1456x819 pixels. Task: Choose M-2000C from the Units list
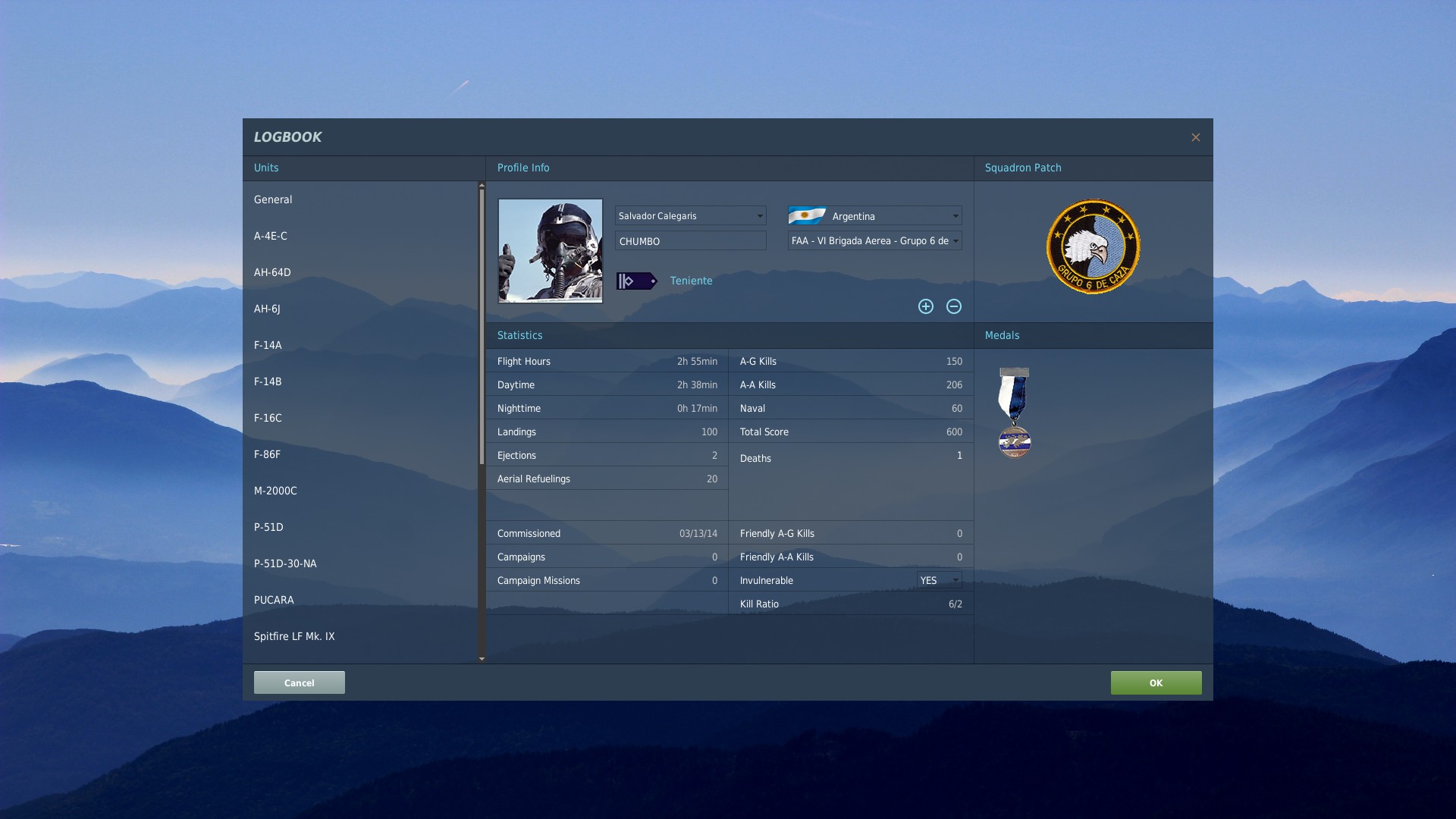[275, 491]
